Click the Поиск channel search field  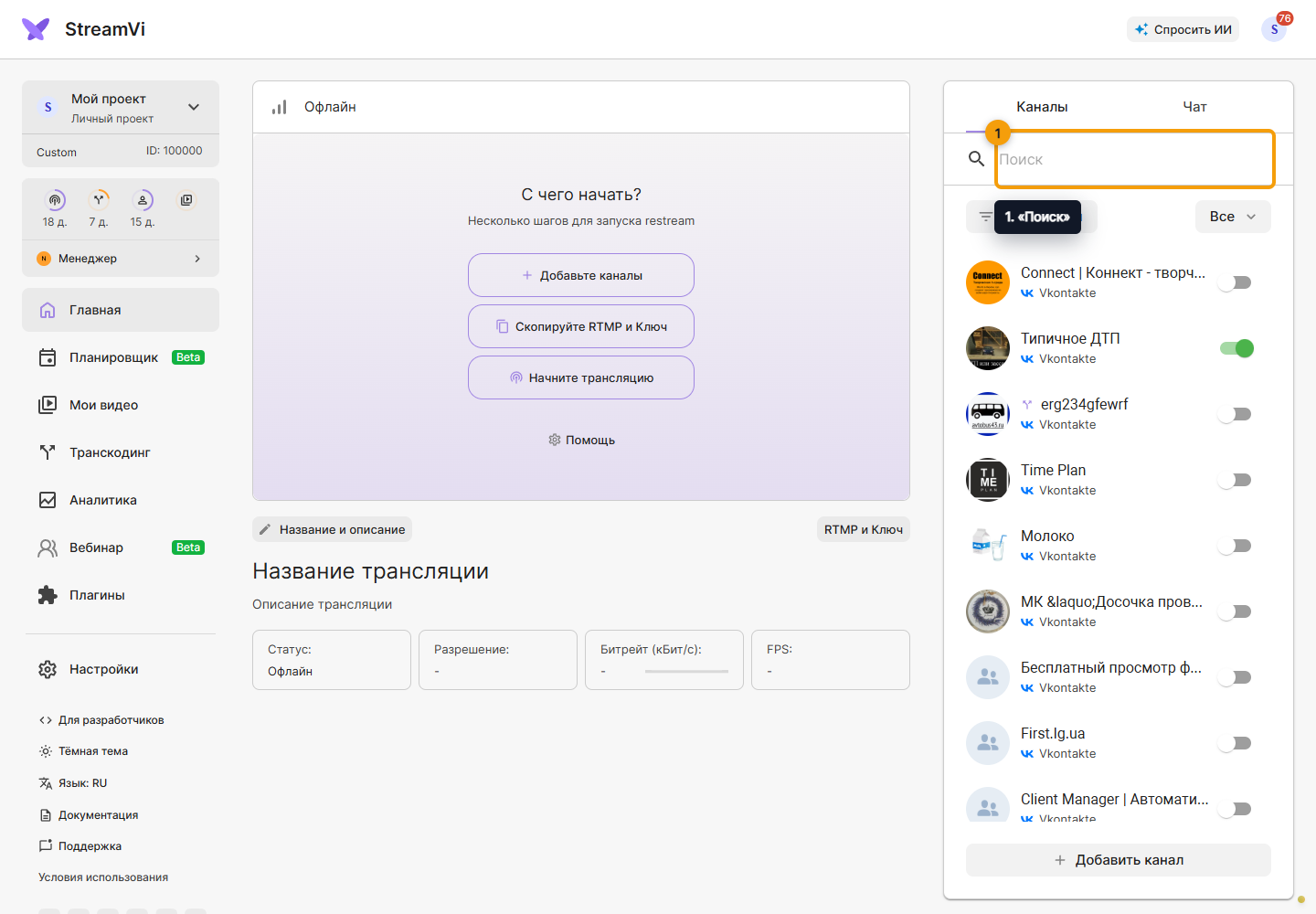(x=1135, y=159)
